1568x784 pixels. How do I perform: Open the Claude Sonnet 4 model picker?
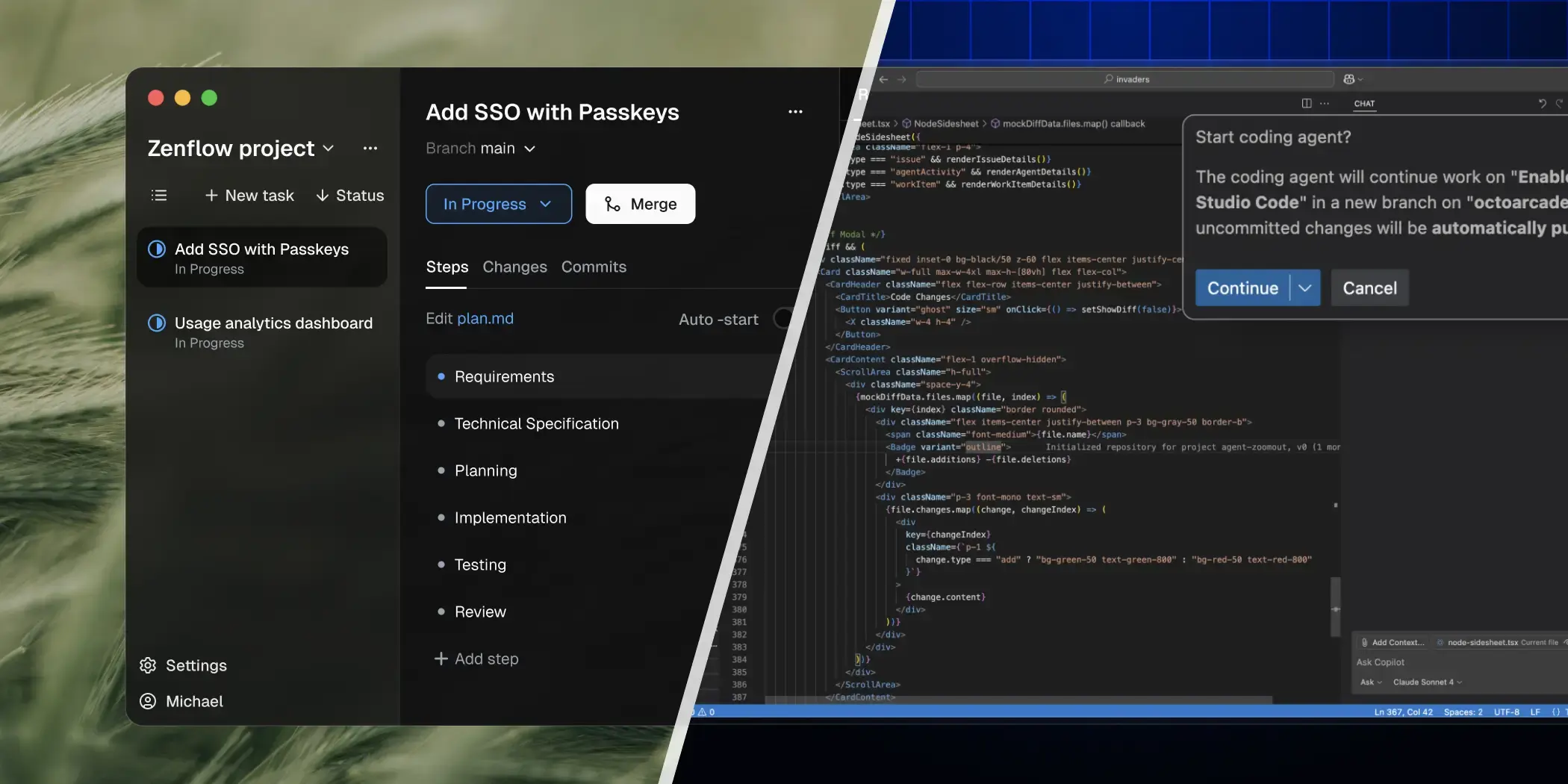[1427, 682]
